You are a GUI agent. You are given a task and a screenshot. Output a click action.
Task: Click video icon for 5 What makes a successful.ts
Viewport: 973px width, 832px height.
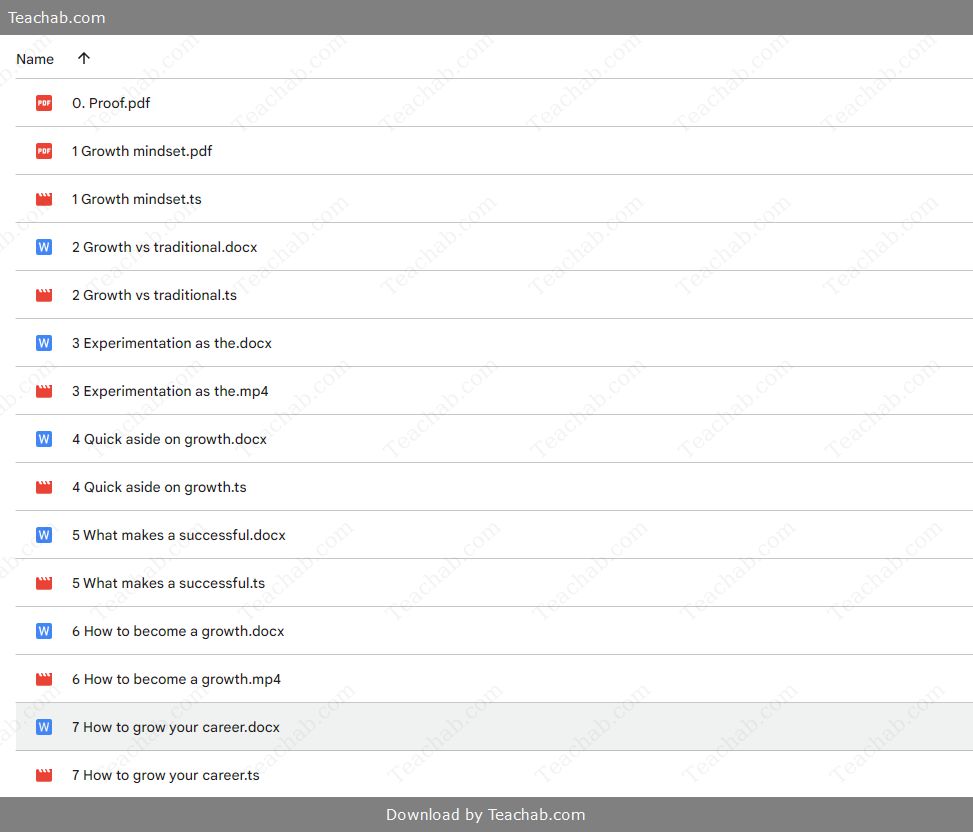tap(43, 583)
